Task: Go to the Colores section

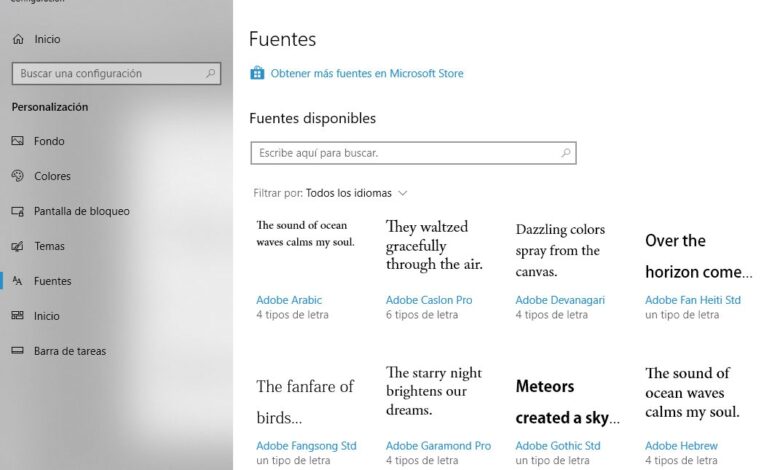Action: 52,176
